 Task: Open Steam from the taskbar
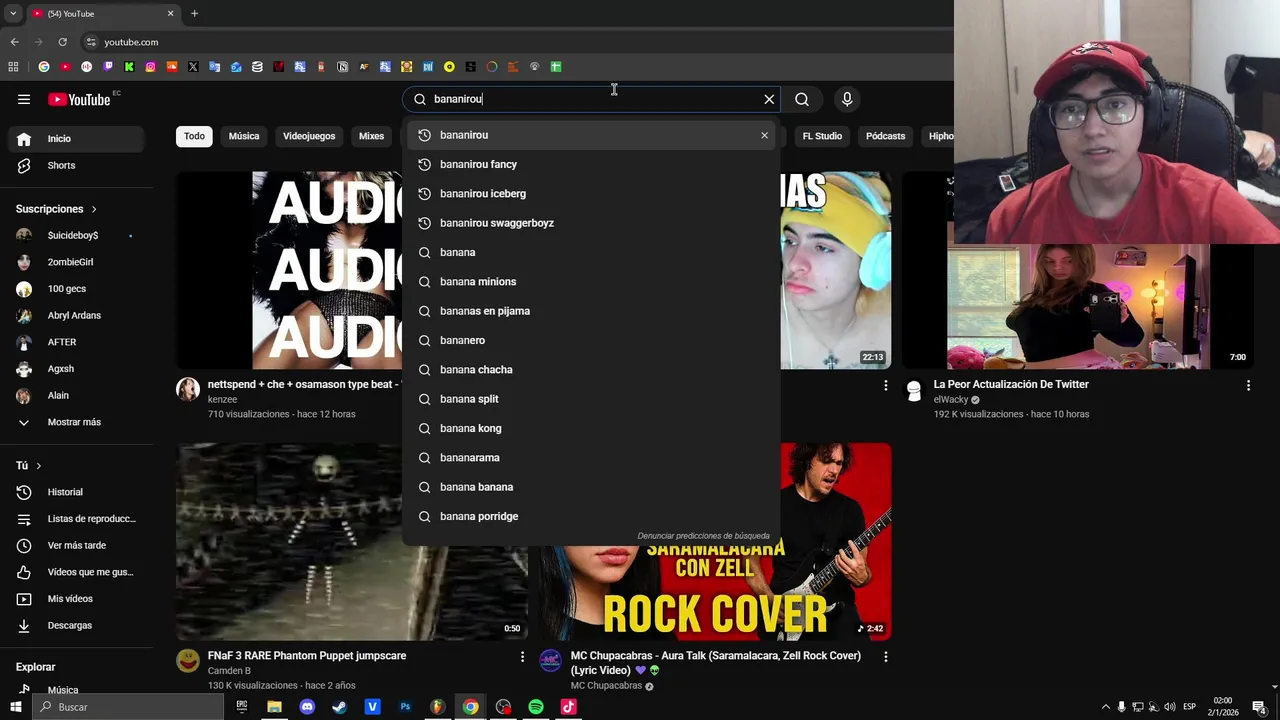(339, 707)
